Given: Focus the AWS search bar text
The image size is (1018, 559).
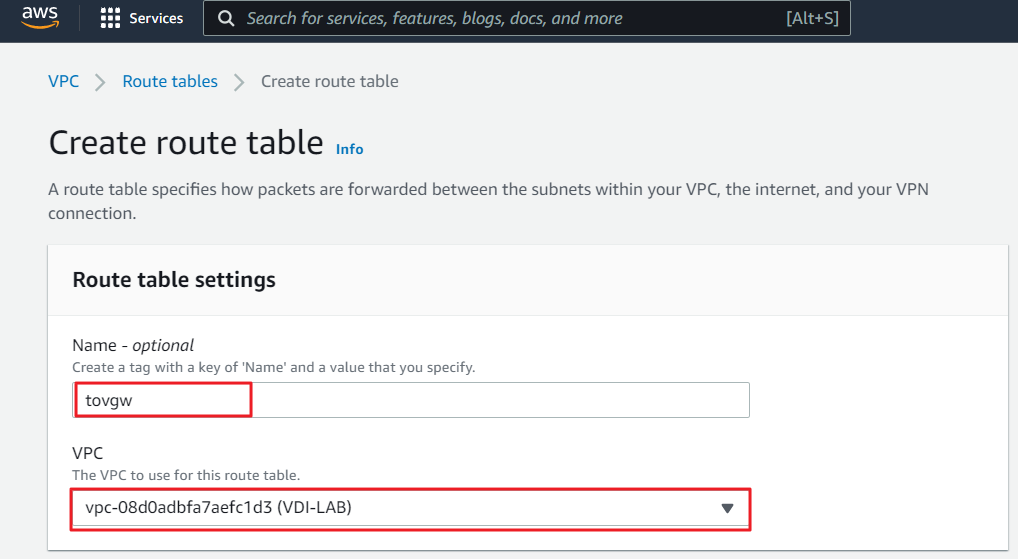Looking at the screenshot, I should 434,19.
